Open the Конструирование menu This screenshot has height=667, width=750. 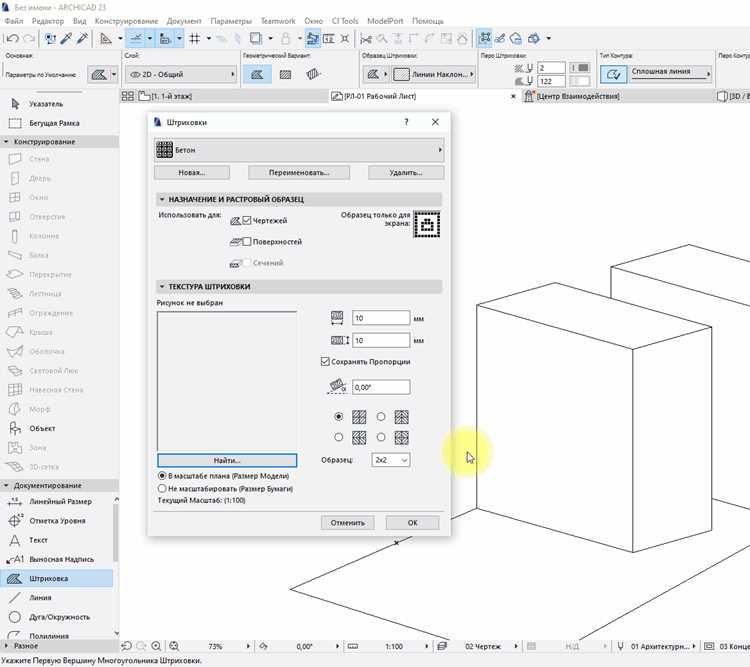point(126,21)
